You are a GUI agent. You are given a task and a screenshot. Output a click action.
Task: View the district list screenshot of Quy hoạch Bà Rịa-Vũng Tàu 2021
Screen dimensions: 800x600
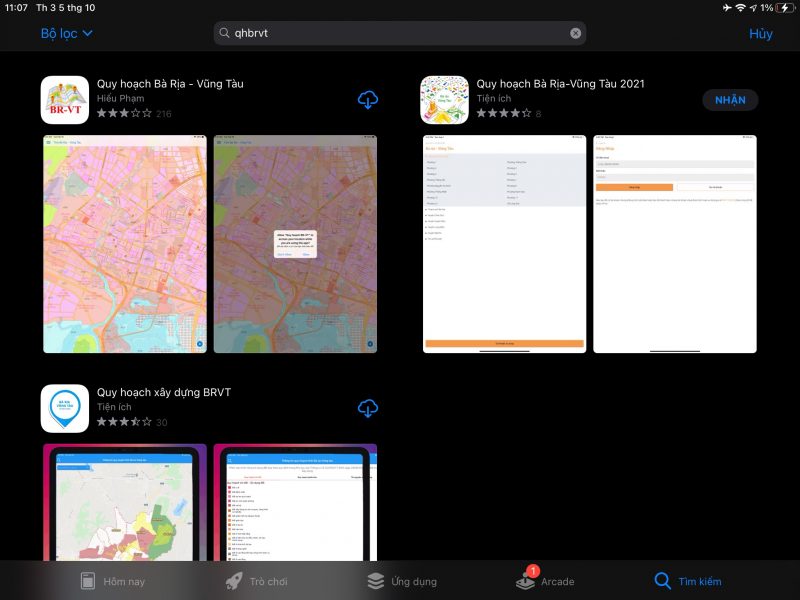point(505,244)
